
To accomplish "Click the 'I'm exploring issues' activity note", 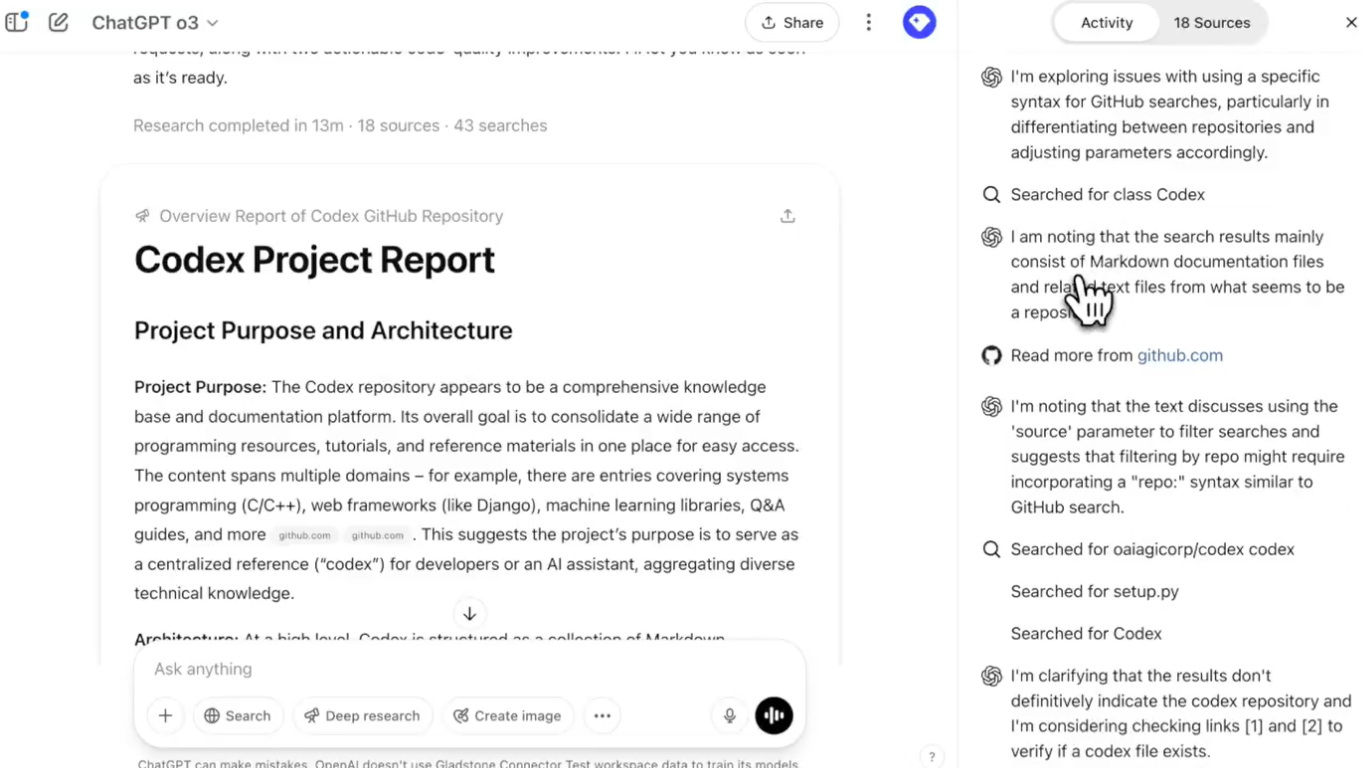I will pos(1170,114).
